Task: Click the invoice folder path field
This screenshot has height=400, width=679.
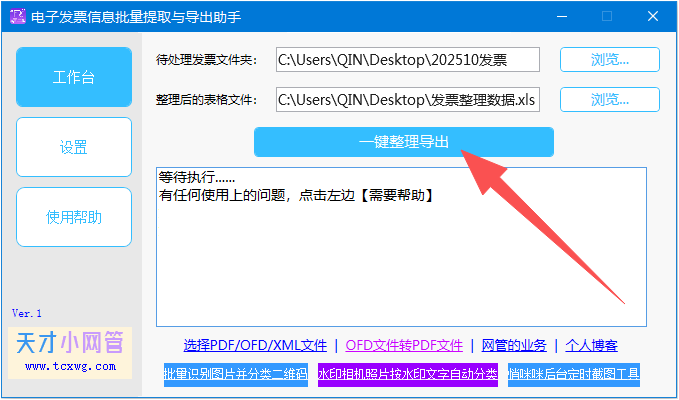Action: (408, 60)
